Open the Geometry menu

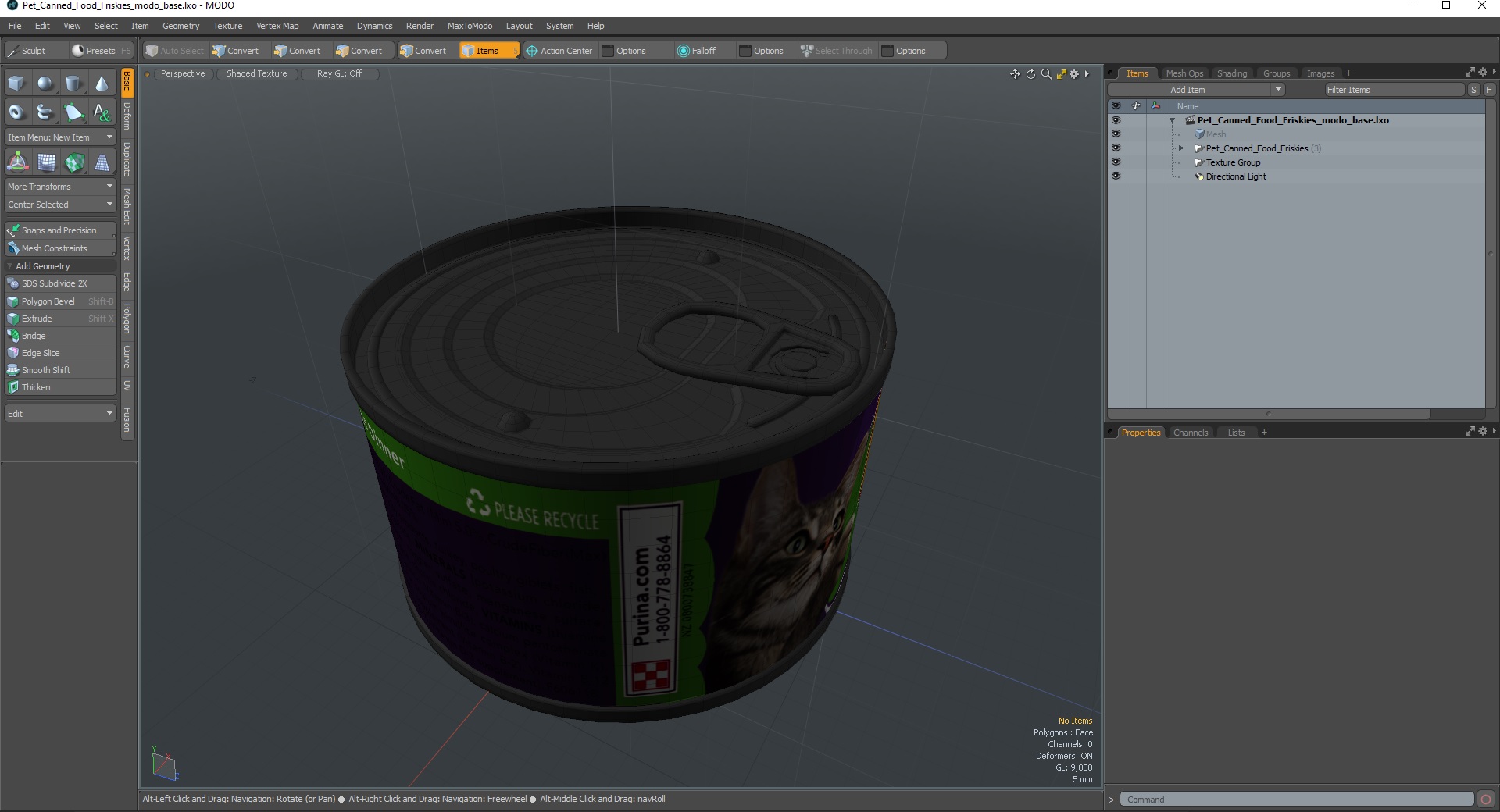pos(180,26)
